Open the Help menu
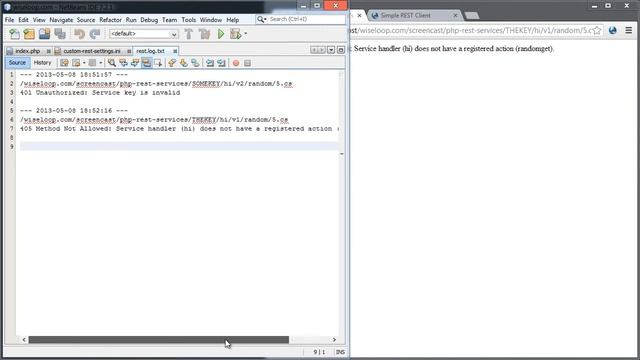 233,20
